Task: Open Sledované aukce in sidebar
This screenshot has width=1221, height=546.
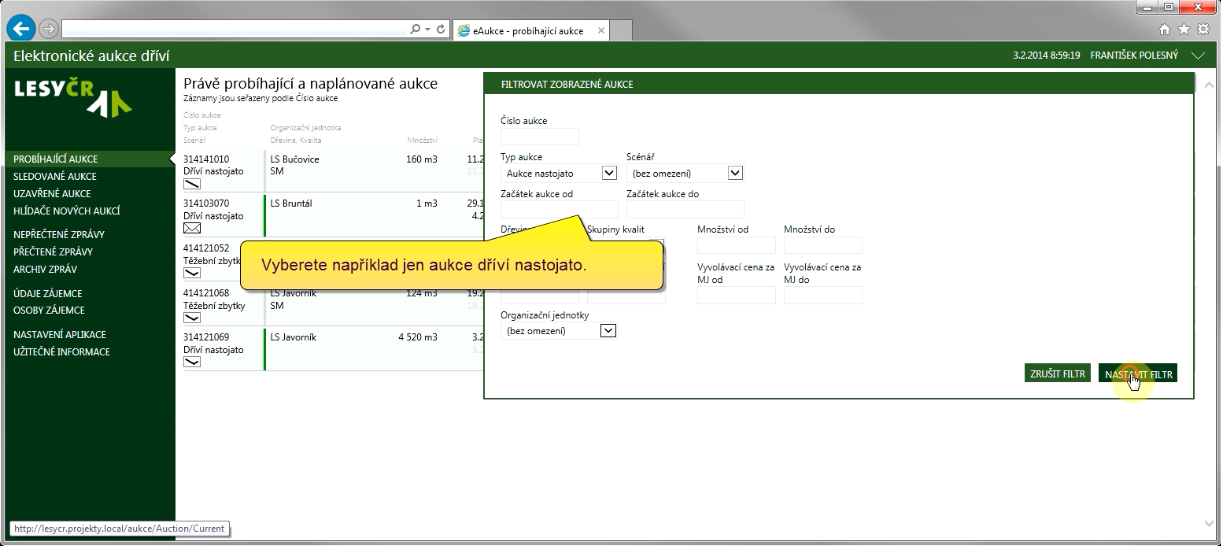Action: pyautogui.click(x=55, y=176)
